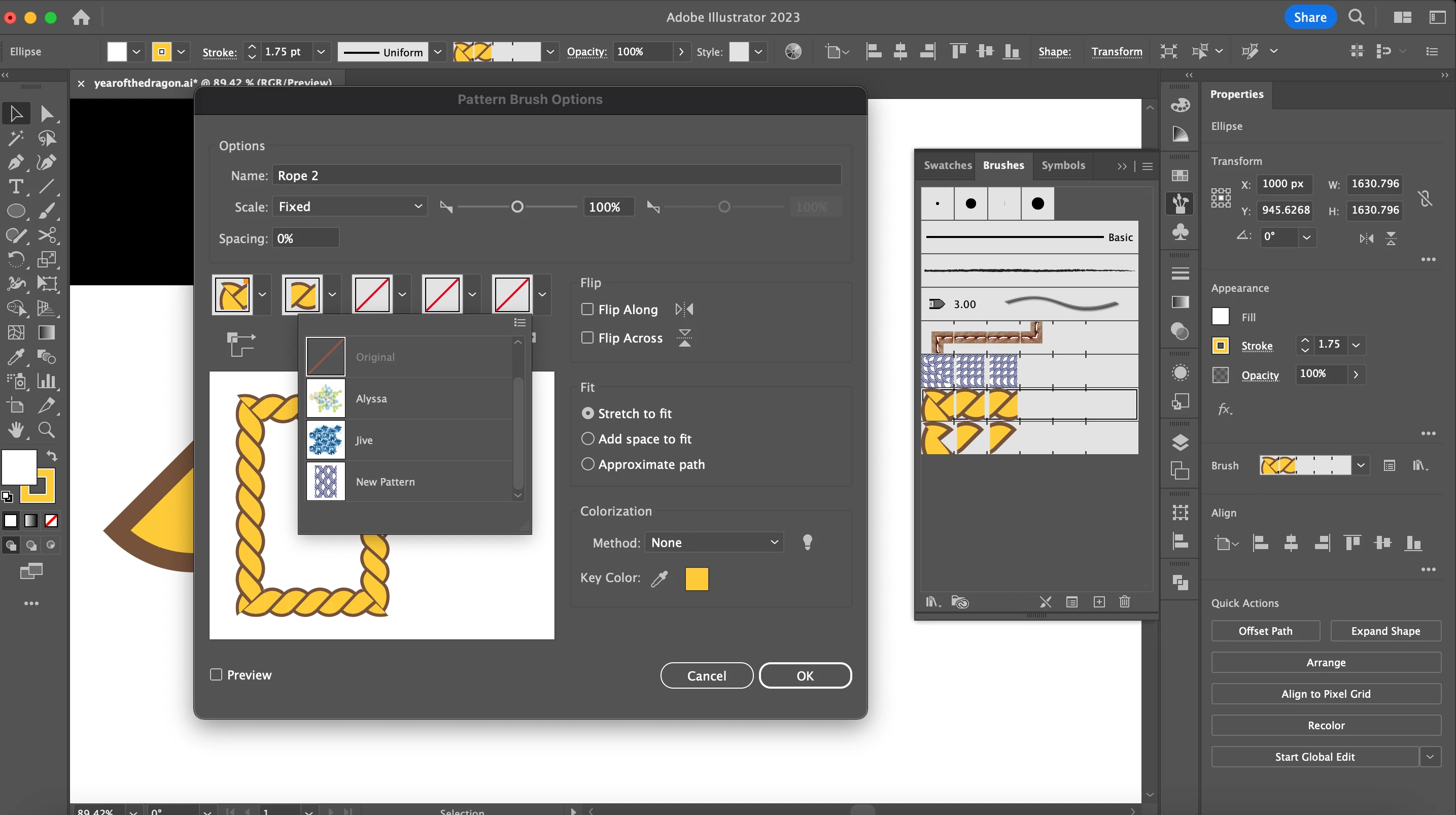Image resolution: width=1456 pixels, height=815 pixels.
Task: Delete brush using the Brushes panel trash icon
Action: [x=1124, y=602]
